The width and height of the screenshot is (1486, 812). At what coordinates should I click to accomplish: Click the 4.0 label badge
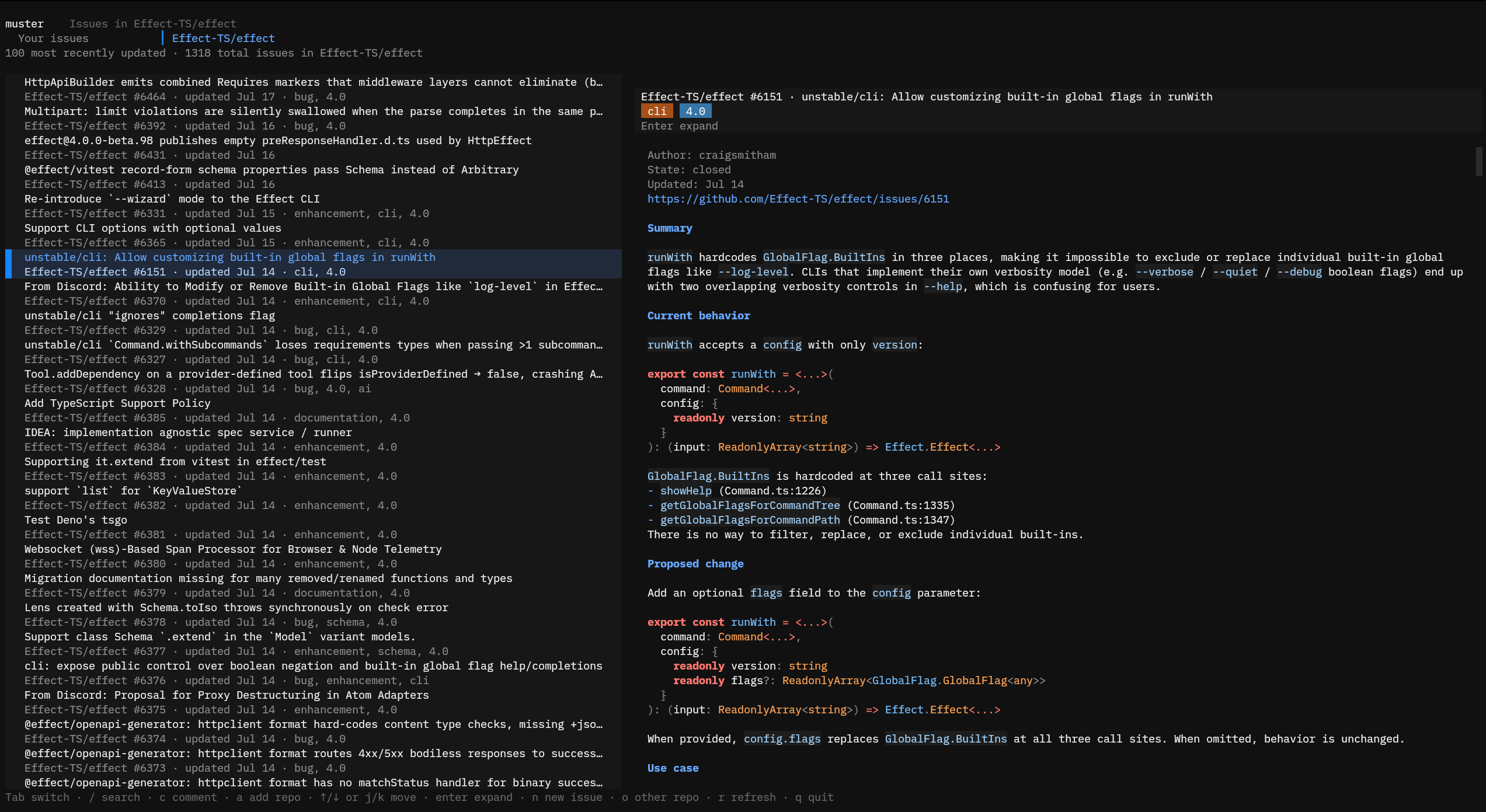[695, 111]
